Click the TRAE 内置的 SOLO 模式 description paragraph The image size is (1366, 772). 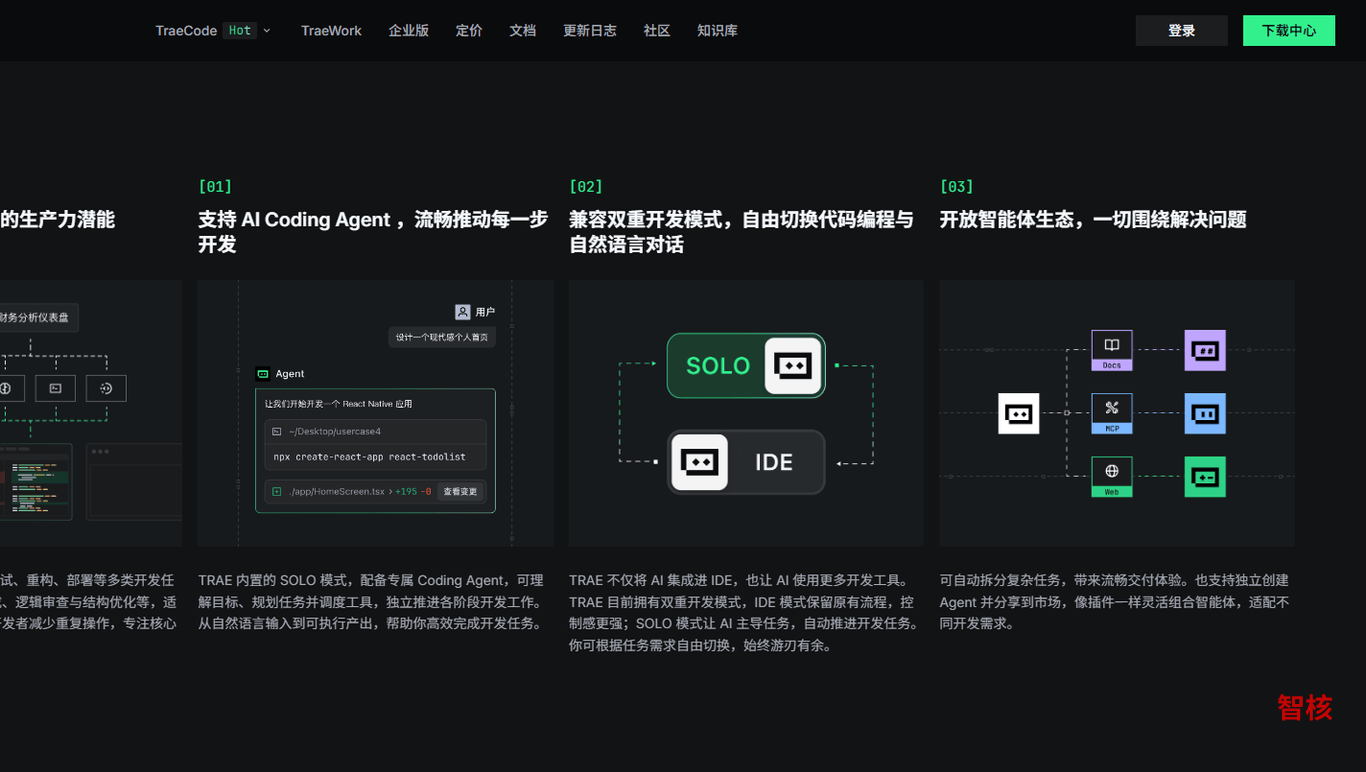371,602
